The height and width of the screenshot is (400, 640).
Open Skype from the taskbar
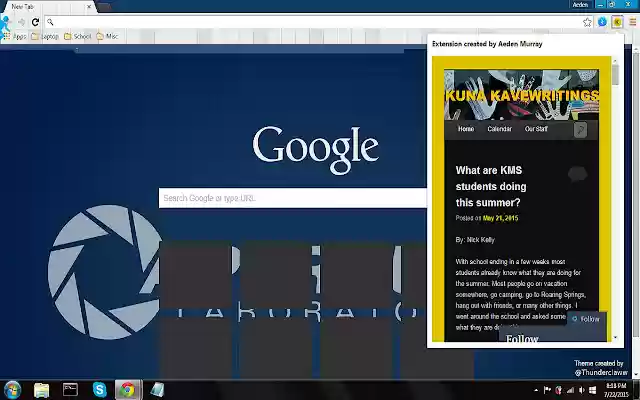pyautogui.click(x=99, y=390)
